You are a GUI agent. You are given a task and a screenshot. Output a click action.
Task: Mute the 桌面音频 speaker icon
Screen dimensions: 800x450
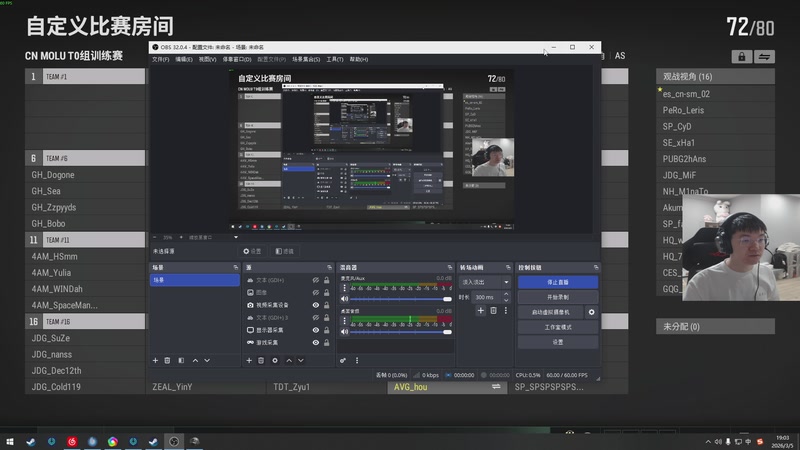(x=345, y=331)
